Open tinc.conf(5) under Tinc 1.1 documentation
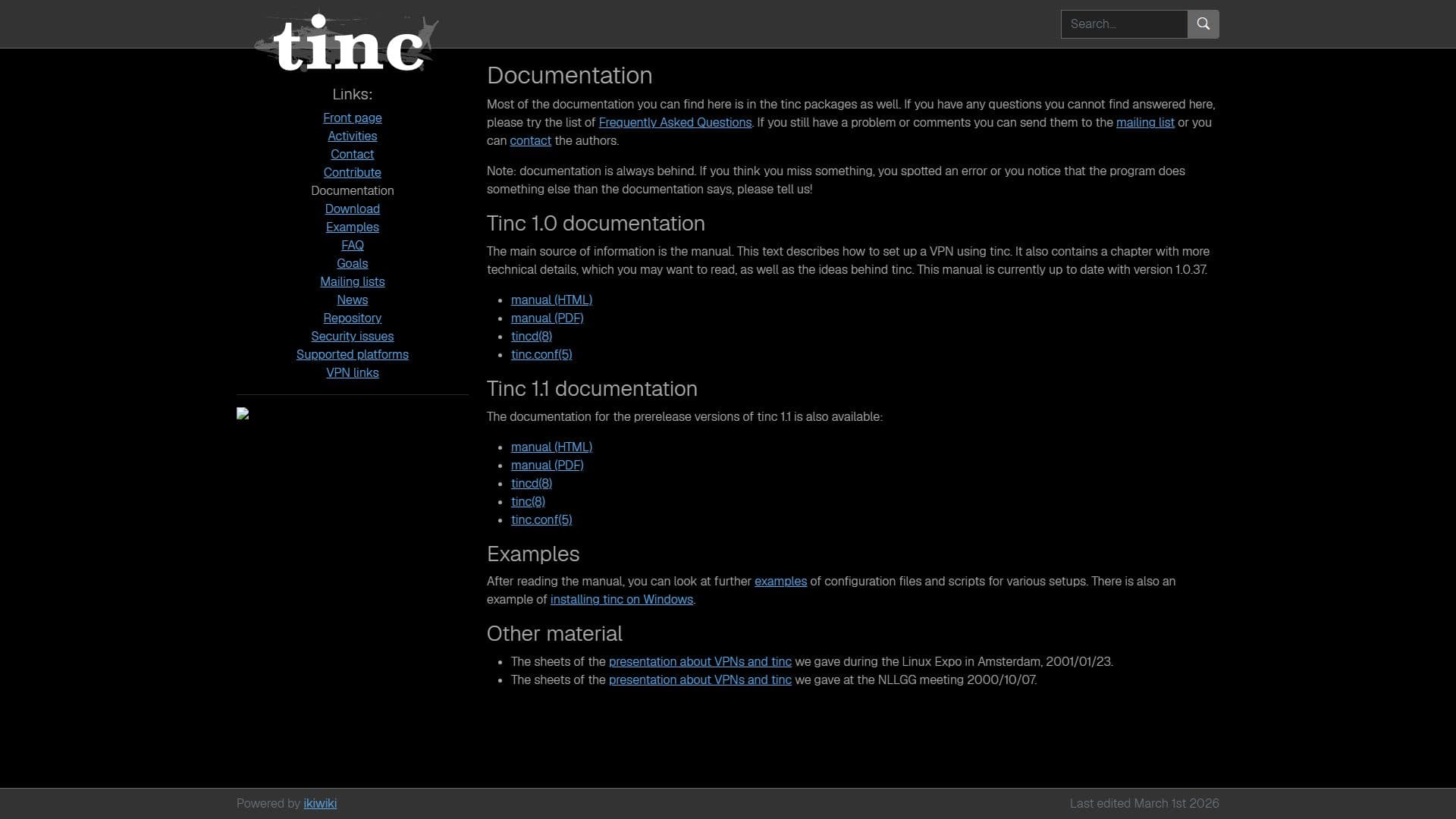Screen dimensions: 1456x819 click(x=541, y=519)
